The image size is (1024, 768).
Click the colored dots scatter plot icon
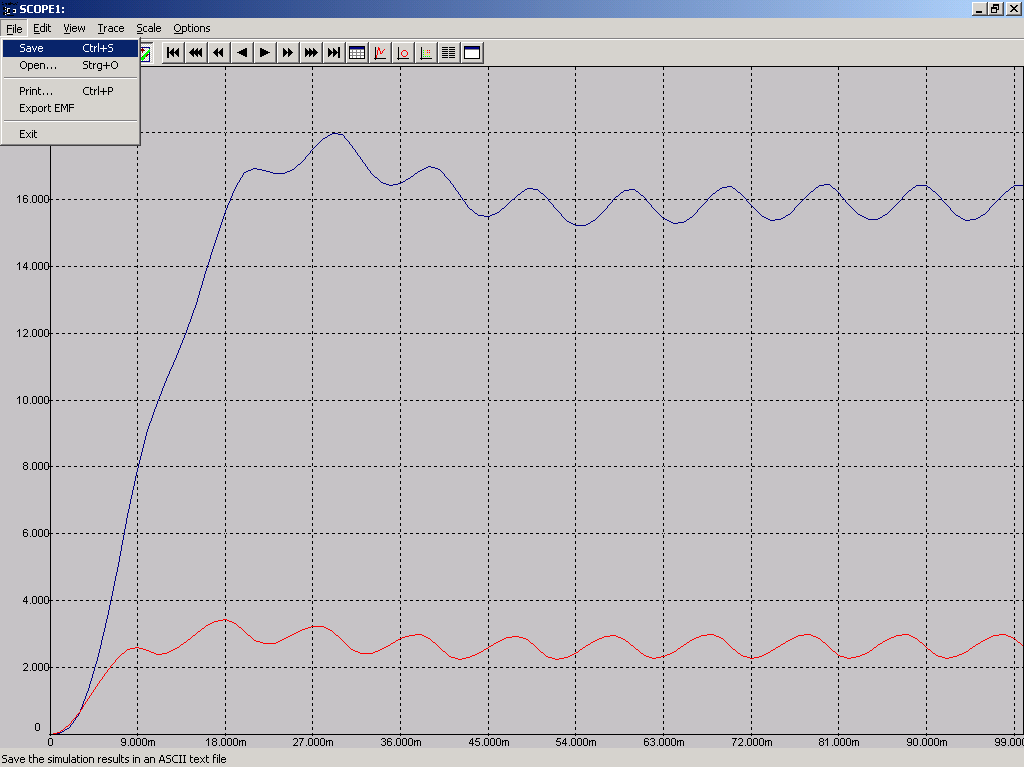pyautogui.click(x=426, y=53)
